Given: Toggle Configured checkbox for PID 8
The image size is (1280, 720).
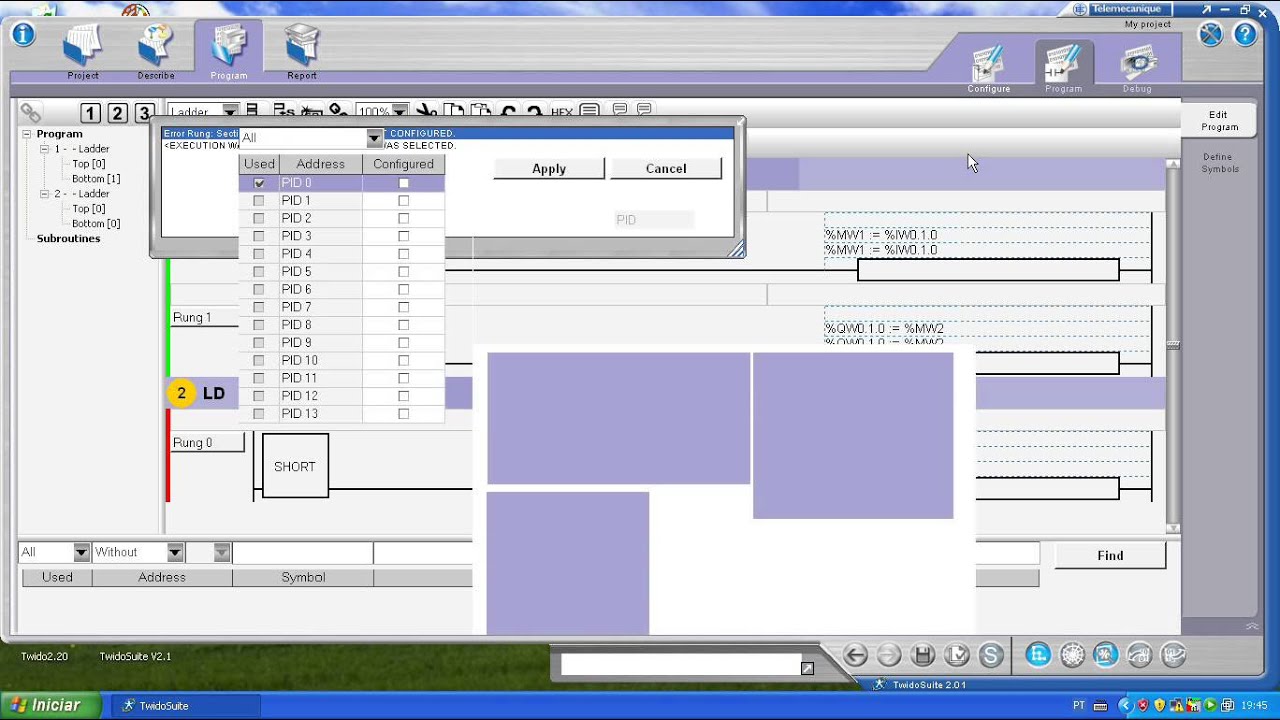Looking at the screenshot, I should click(x=404, y=325).
